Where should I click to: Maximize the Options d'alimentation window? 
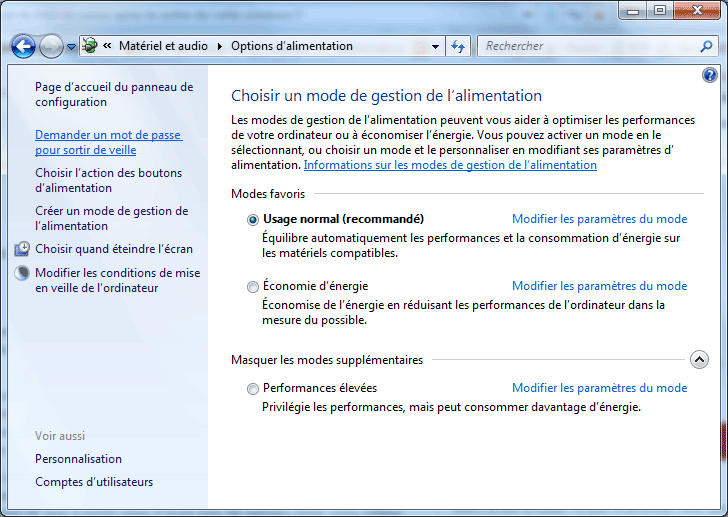pos(660,10)
